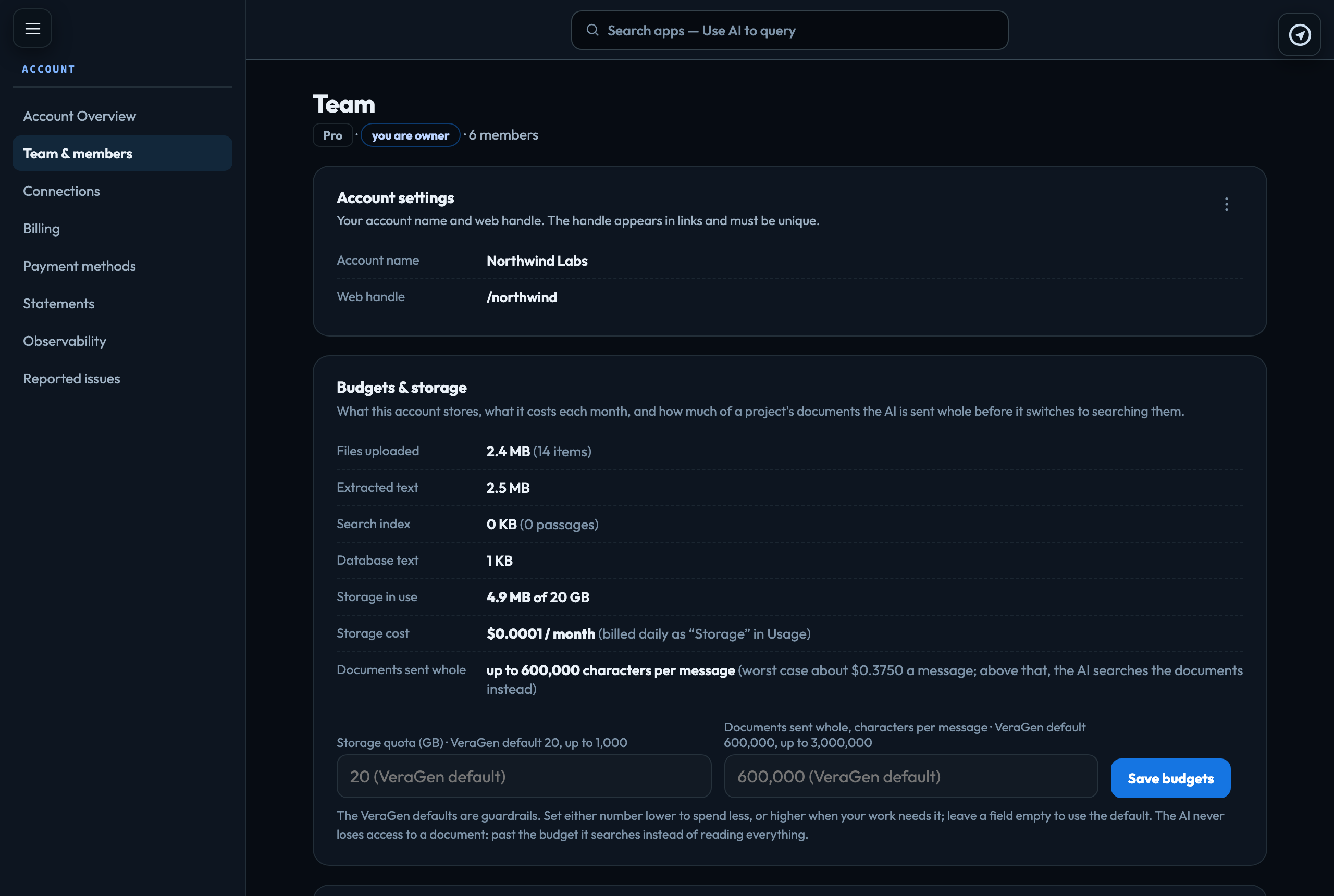Viewport: 1334px width, 896px height.
Task: Open Billing section
Action: 122,229
